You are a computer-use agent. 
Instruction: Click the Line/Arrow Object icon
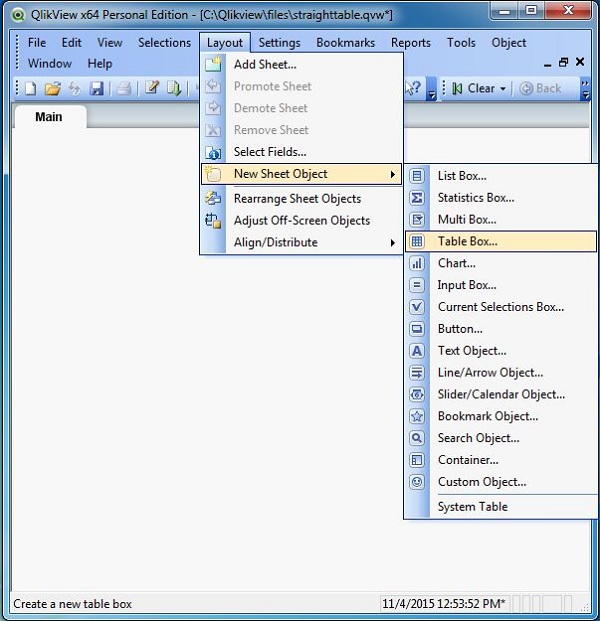[417, 372]
